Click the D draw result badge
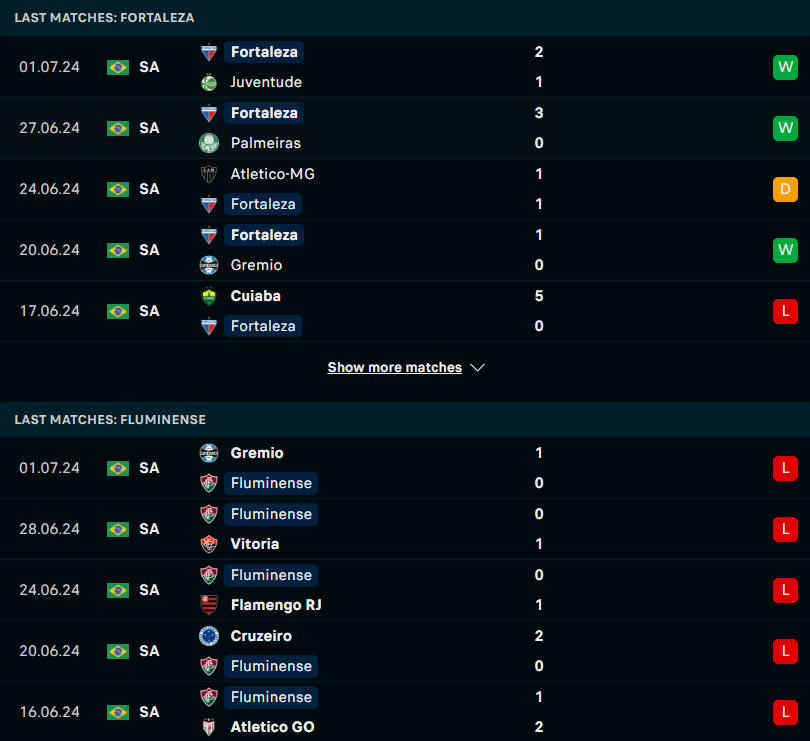 (x=785, y=189)
